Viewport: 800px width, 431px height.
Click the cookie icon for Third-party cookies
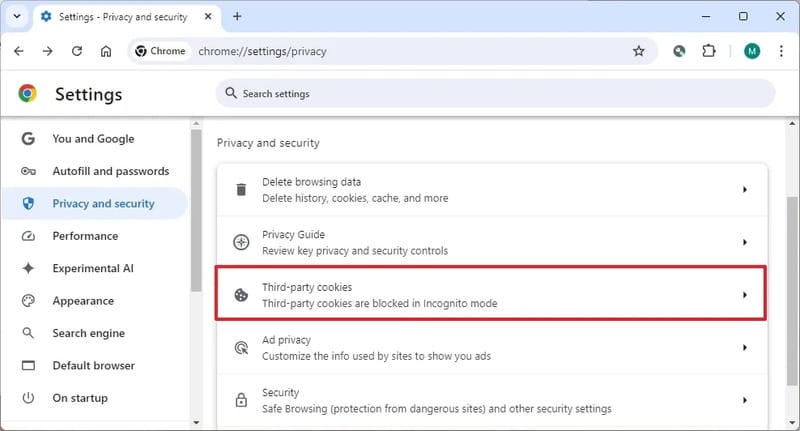pyautogui.click(x=241, y=295)
